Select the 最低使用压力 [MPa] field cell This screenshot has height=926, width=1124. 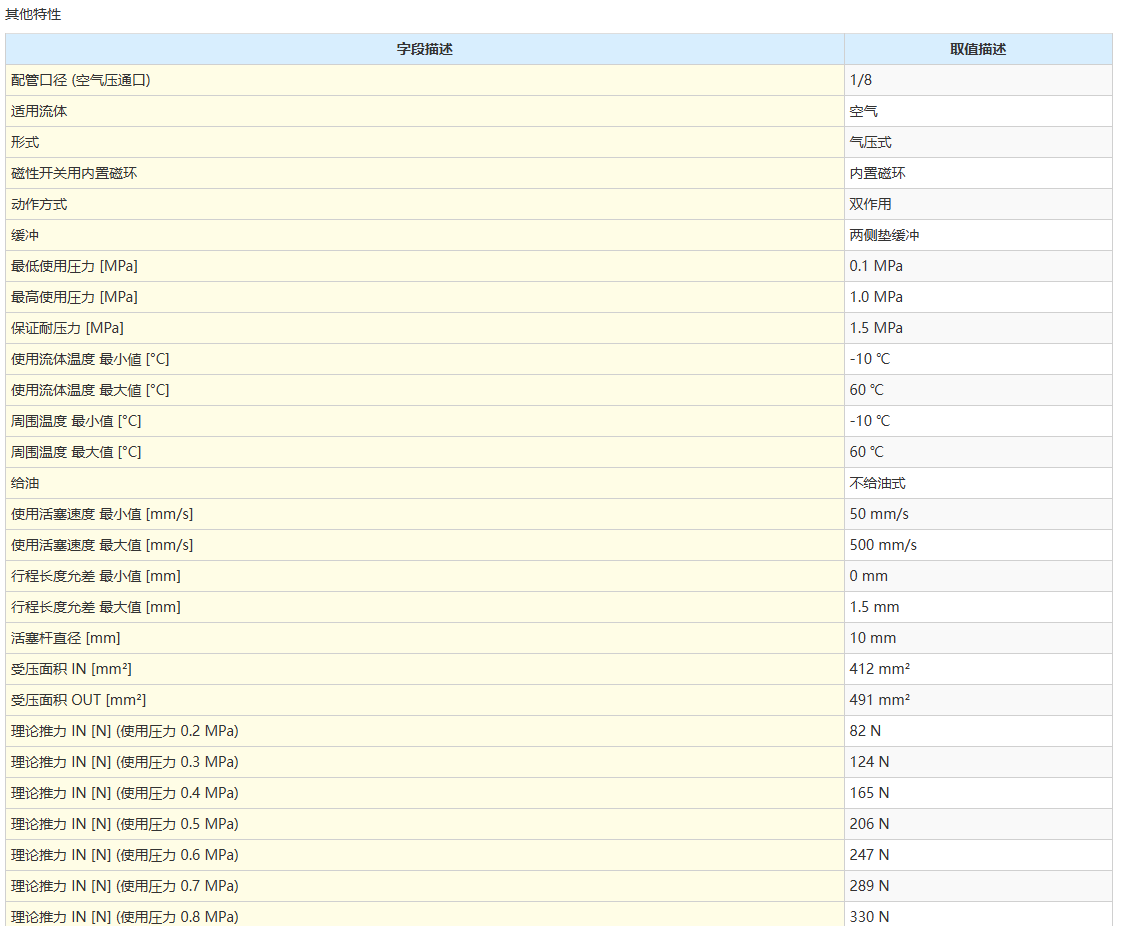(74, 266)
